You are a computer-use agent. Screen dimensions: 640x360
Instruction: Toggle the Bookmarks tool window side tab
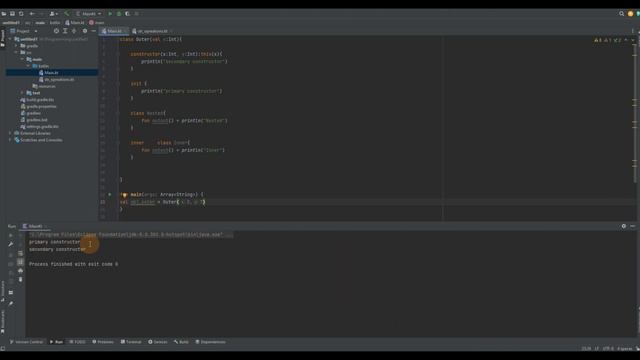(x=2, y=322)
